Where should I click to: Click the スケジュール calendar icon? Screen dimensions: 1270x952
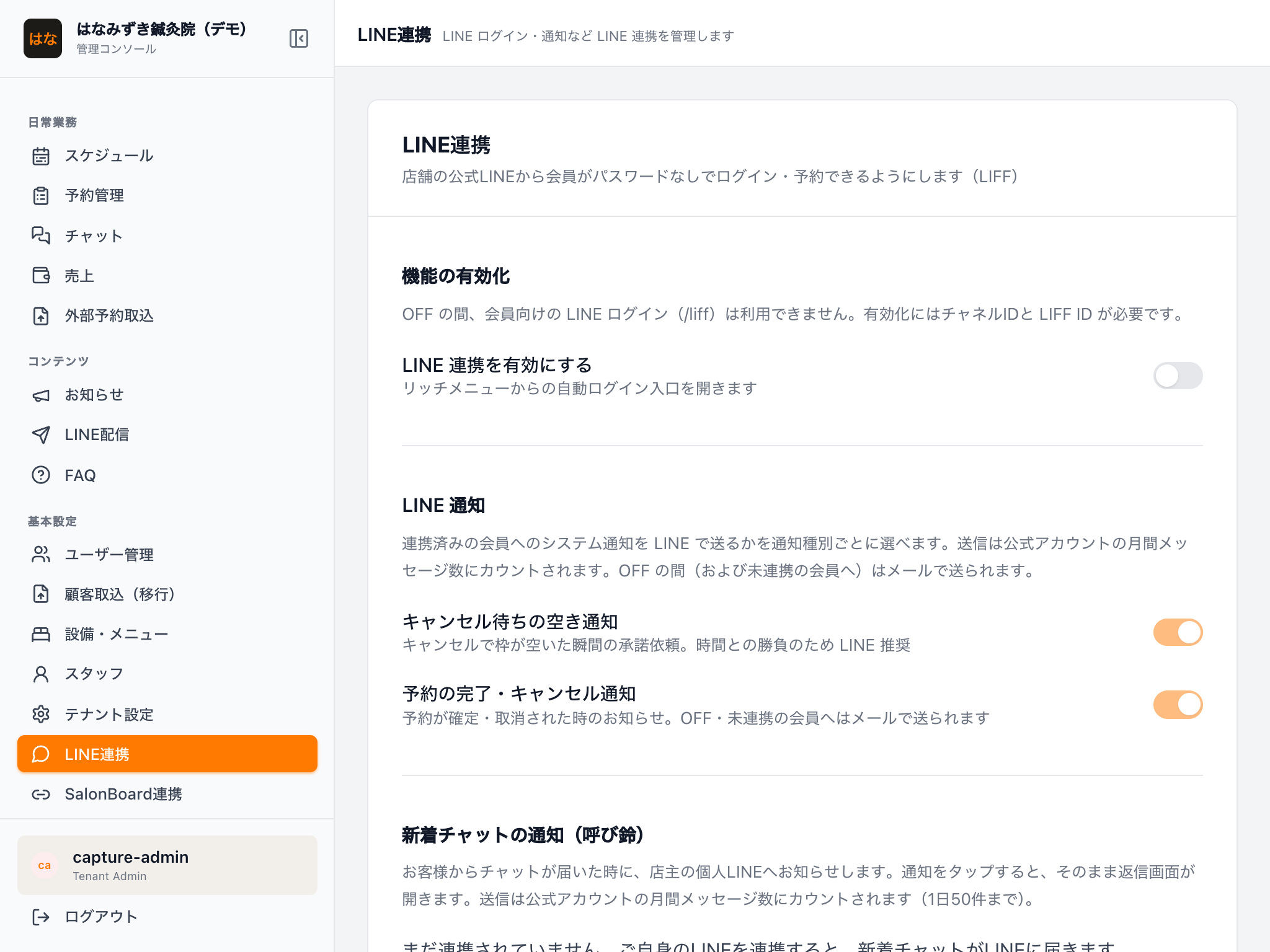tap(41, 156)
